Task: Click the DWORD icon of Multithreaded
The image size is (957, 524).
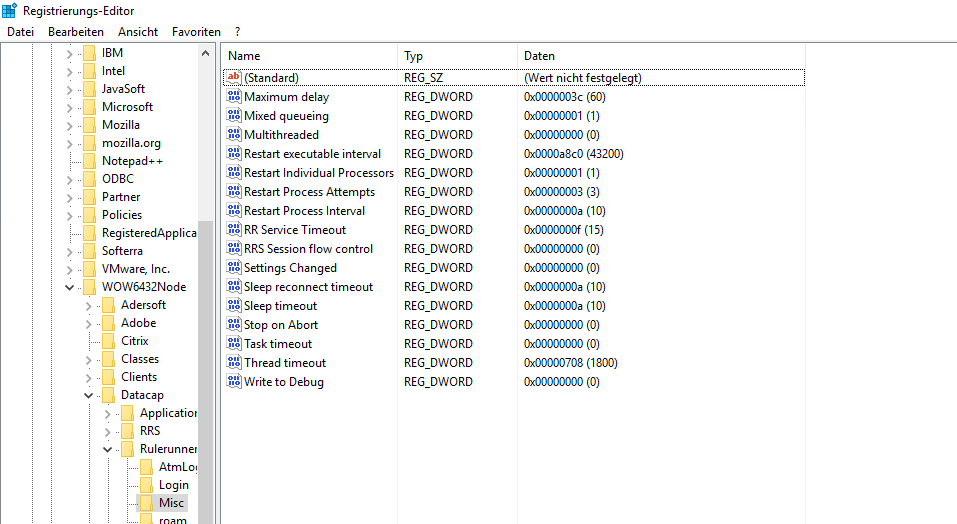Action: point(233,134)
